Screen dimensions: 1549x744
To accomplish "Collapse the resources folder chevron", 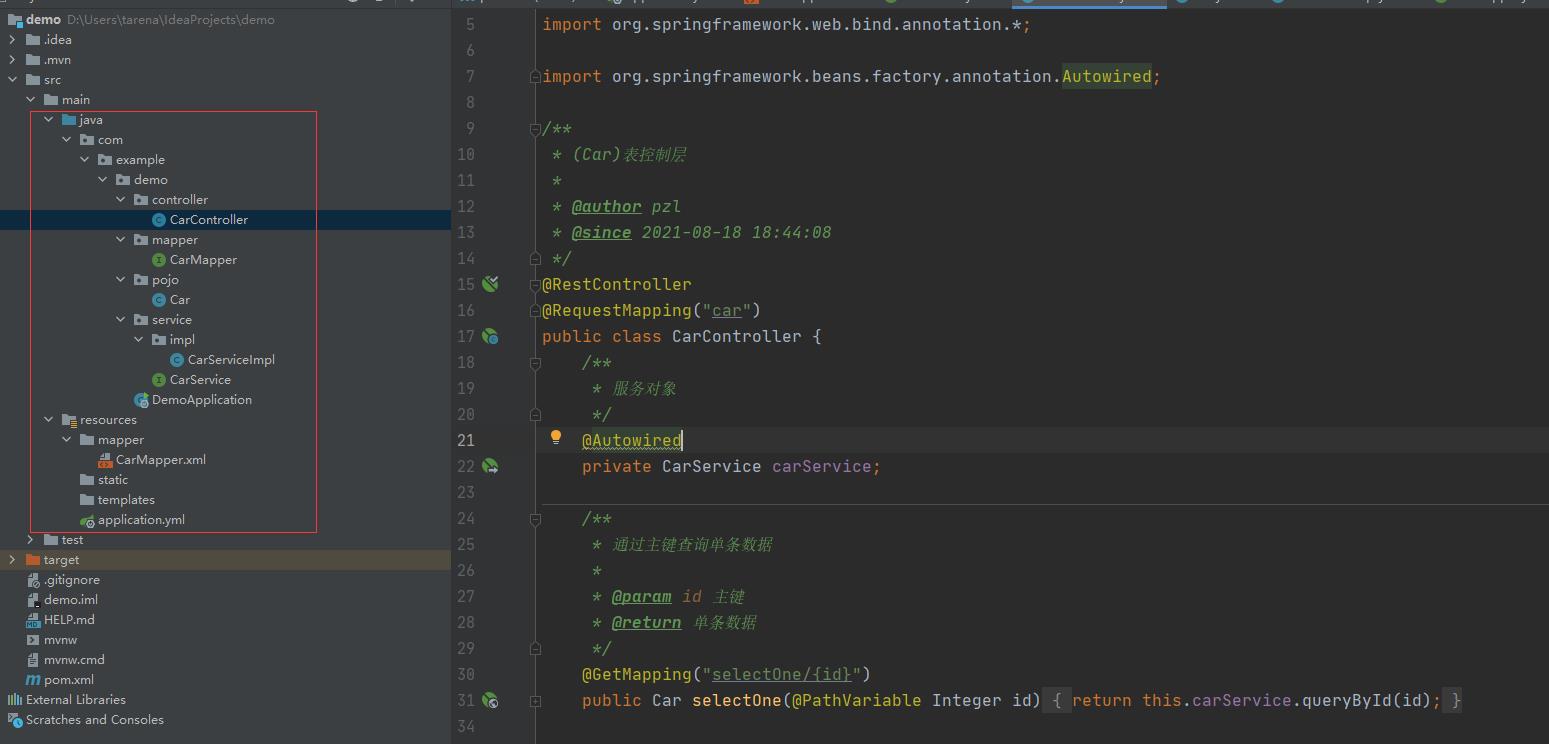I will point(48,420).
